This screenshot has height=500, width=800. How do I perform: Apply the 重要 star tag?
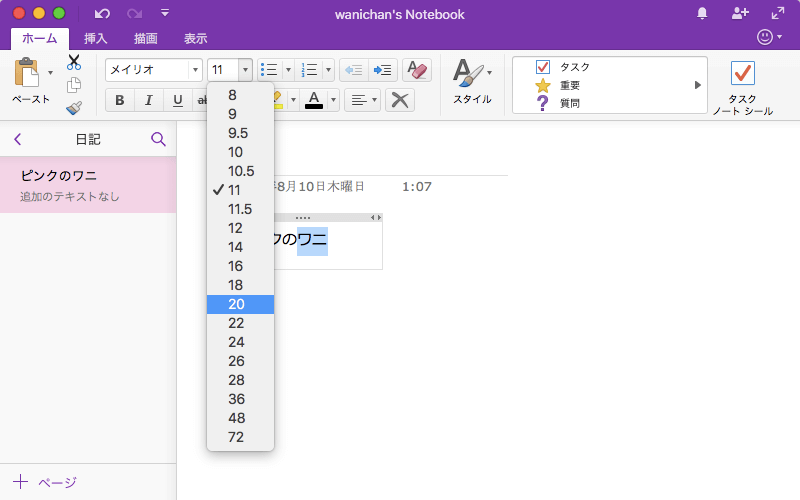point(558,85)
